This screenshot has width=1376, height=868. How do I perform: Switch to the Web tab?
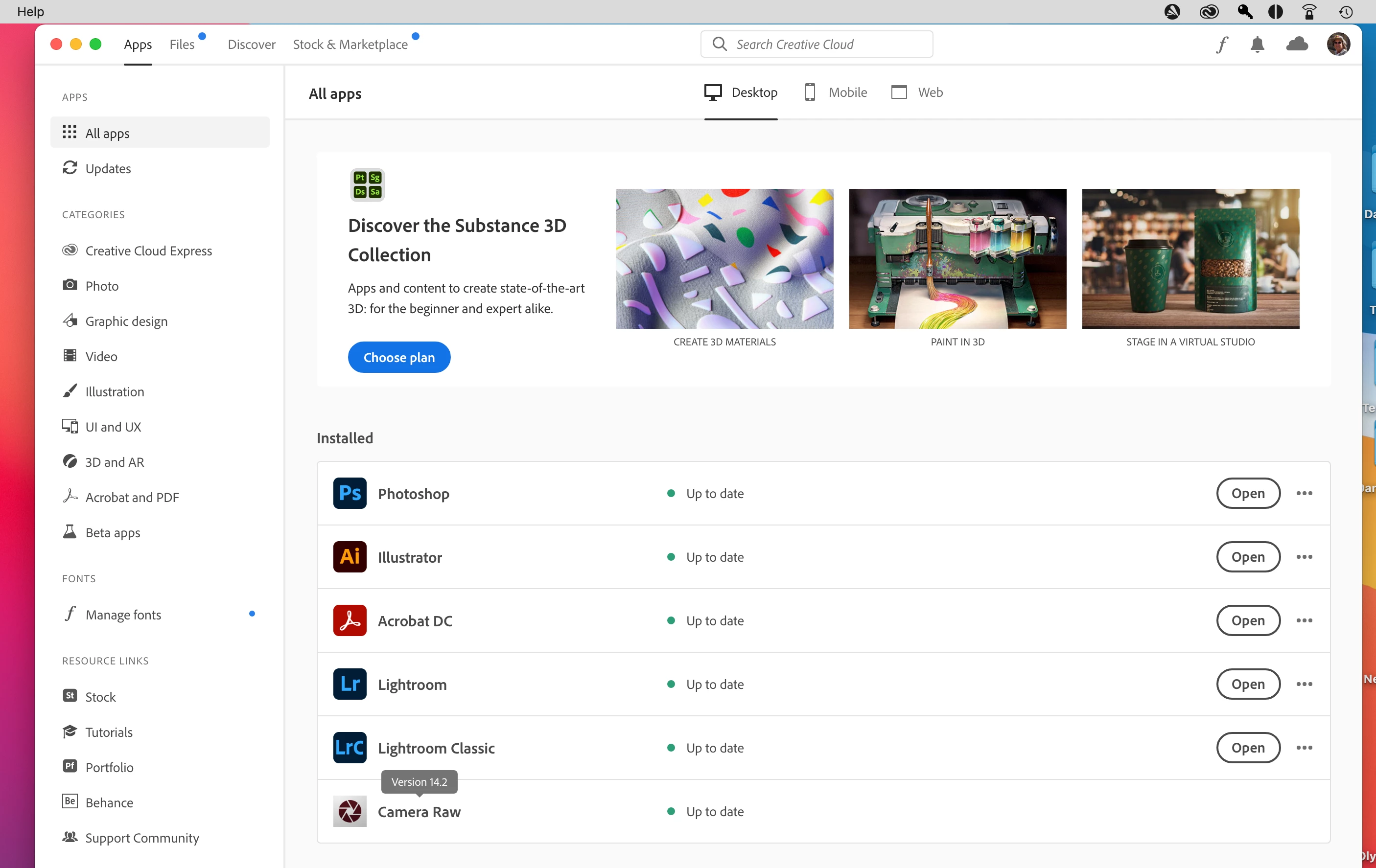click(917, 92)
